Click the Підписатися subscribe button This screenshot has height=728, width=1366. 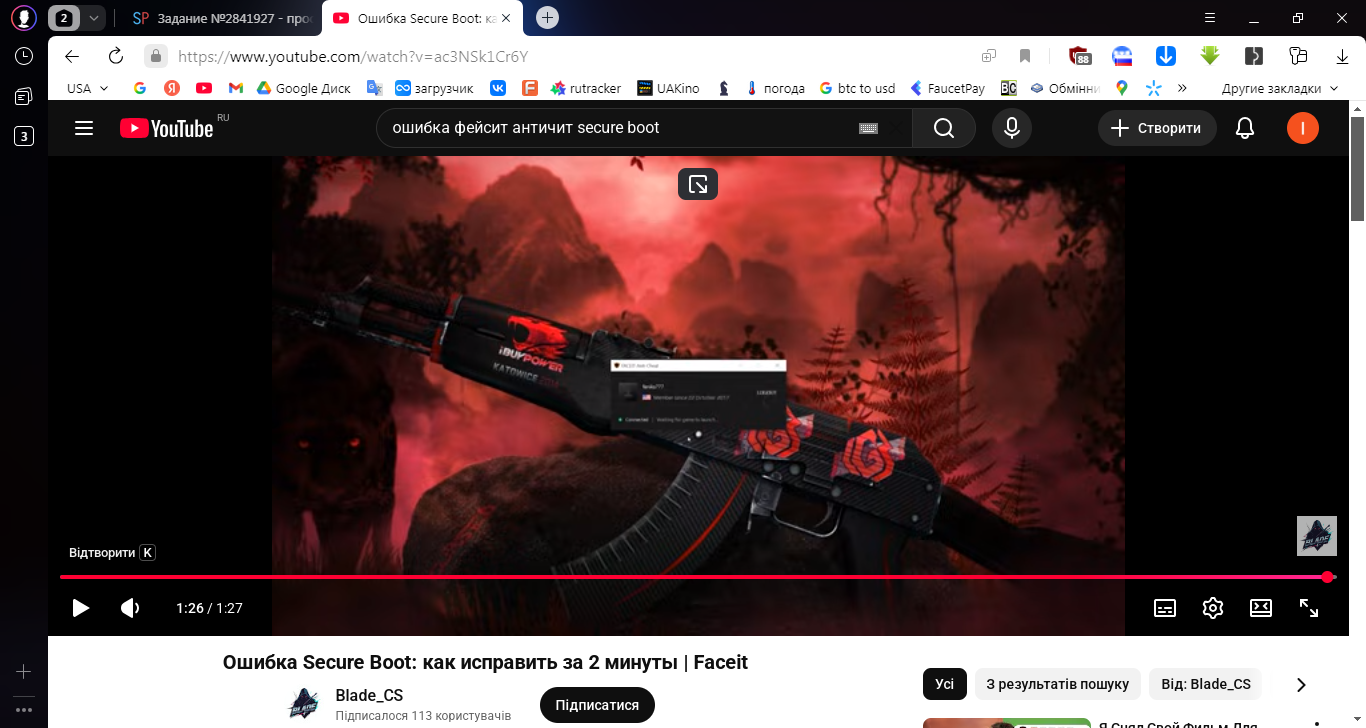pos(597,705)
